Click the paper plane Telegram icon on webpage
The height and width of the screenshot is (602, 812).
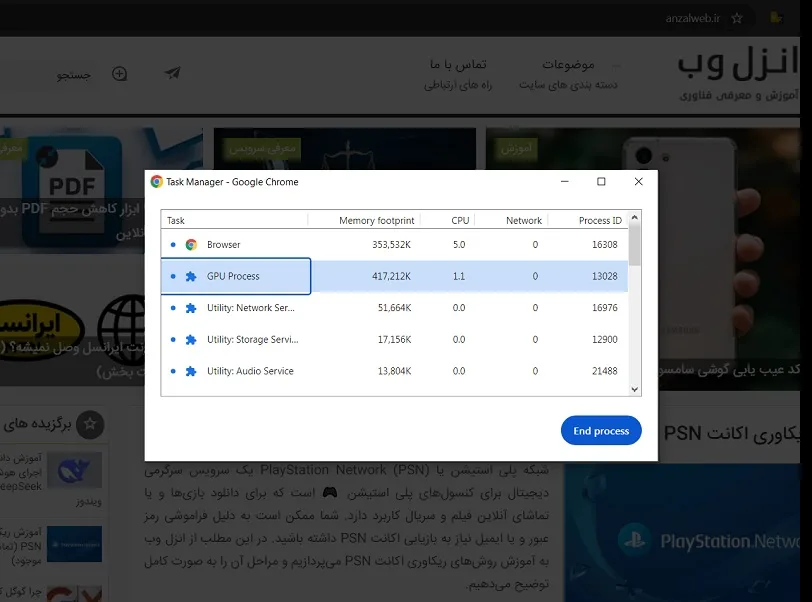tap(173, 73)
